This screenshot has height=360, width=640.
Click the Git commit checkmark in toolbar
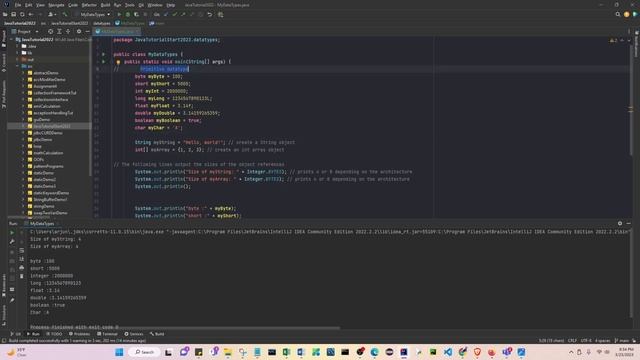pyautogui.click(x=175, y=14)
